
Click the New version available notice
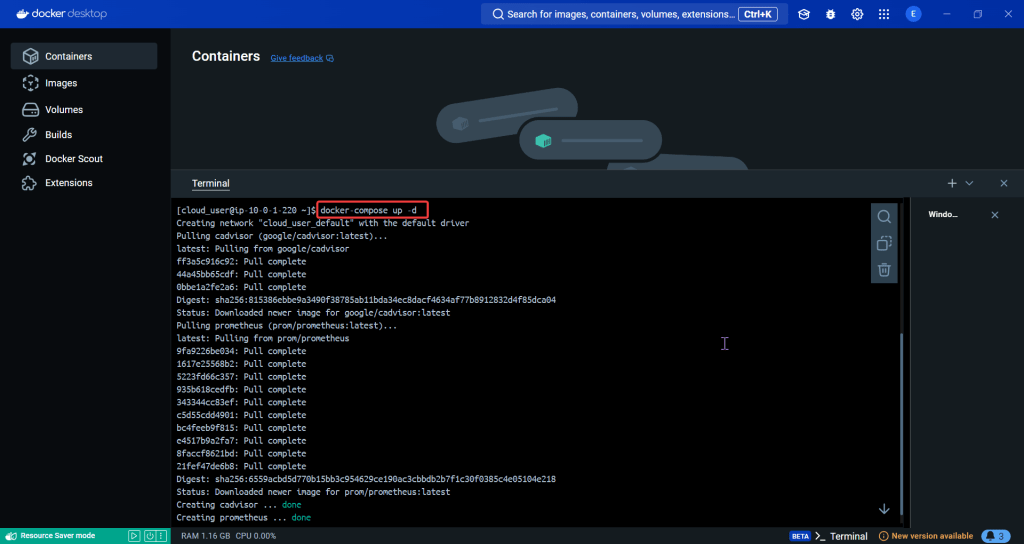click(925, 536)
